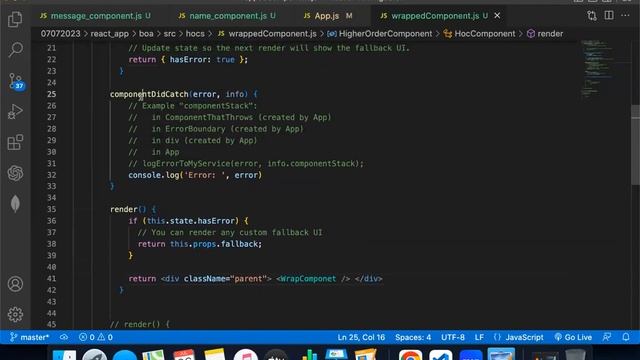Click componentDidCatch method name on line 25
This screenshot has width=640, height=360.
(149, 94)
